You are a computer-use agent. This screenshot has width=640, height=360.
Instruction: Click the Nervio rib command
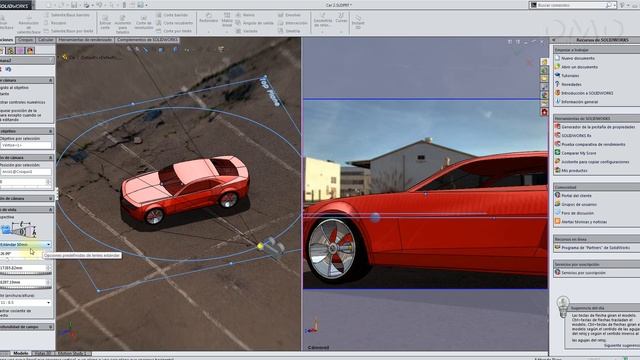(x=245, y=15)
